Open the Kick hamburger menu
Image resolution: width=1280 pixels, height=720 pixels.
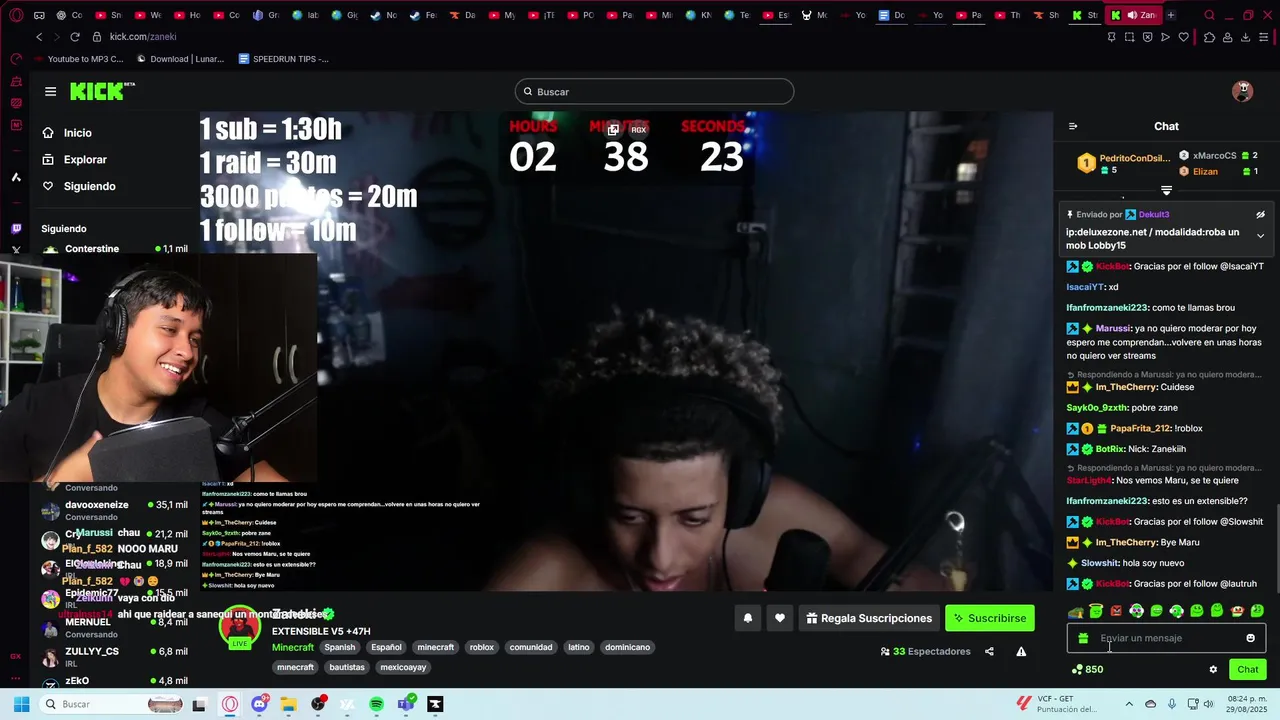click(x=50, y=91)
